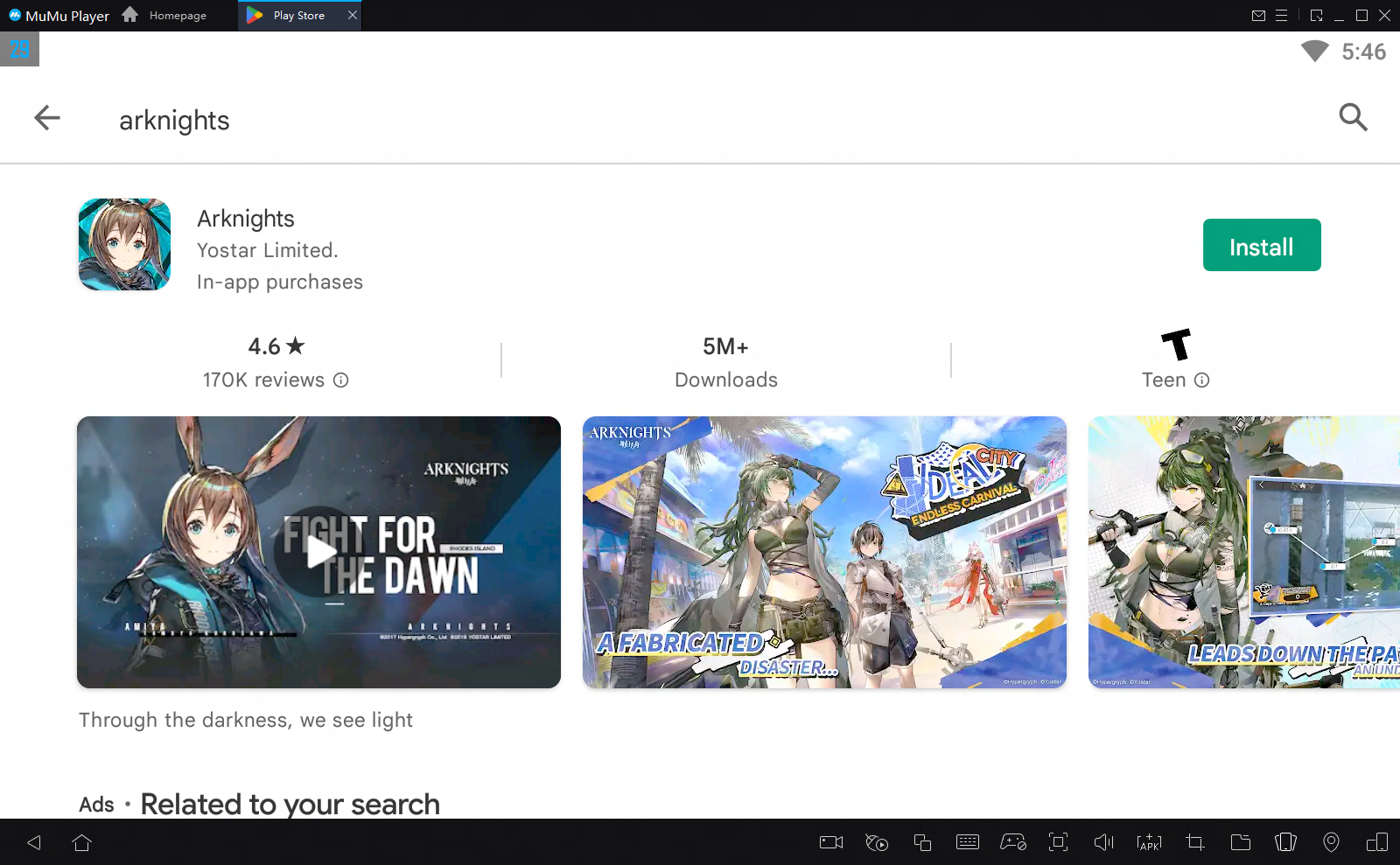Image resolution: width=1400 pixels, height=865 pixels.
Task: Click the arknights search text field
Action: coord(174,121)
